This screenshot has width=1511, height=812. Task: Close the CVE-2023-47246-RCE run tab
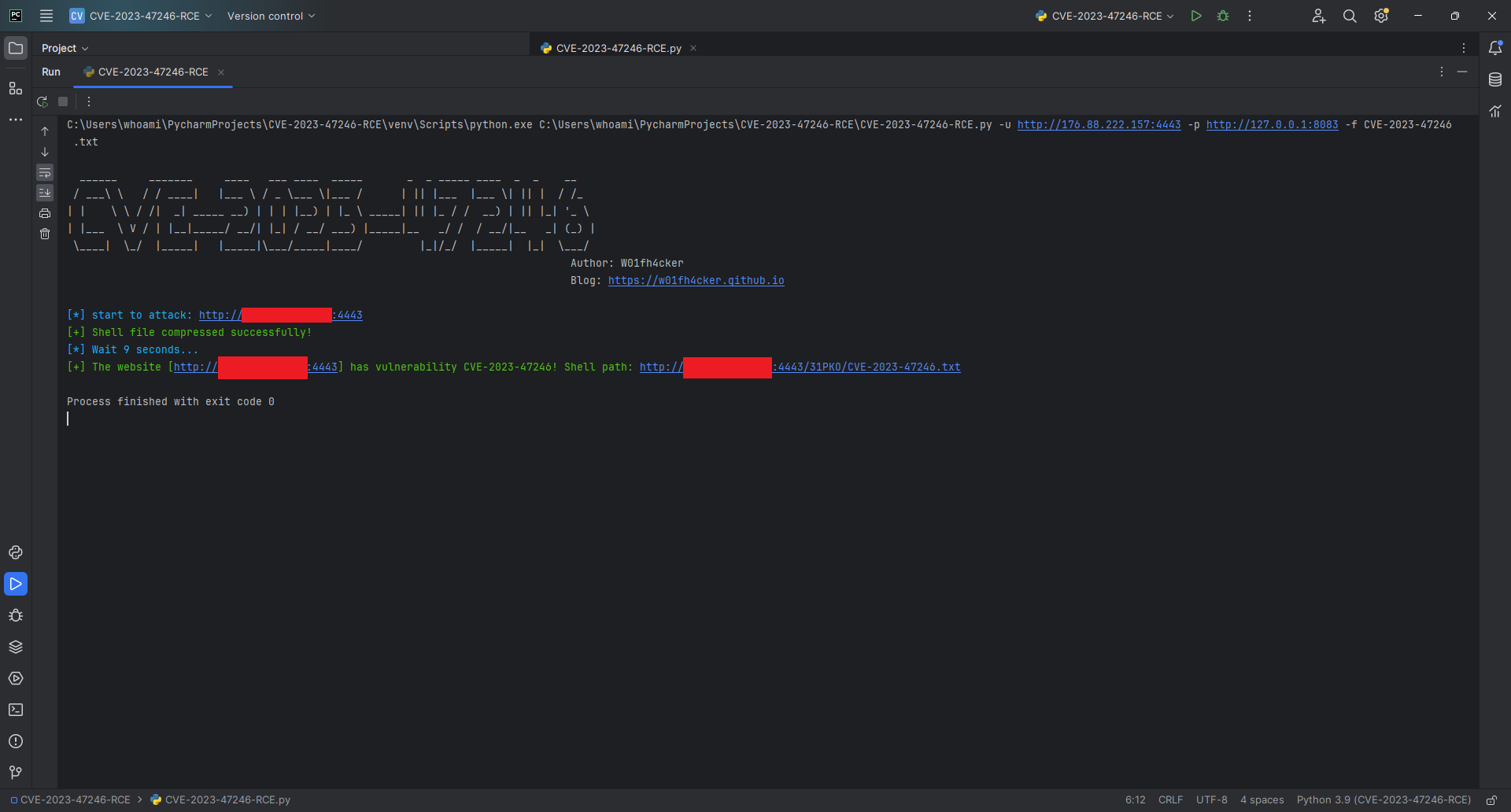(x=221, y=72)
